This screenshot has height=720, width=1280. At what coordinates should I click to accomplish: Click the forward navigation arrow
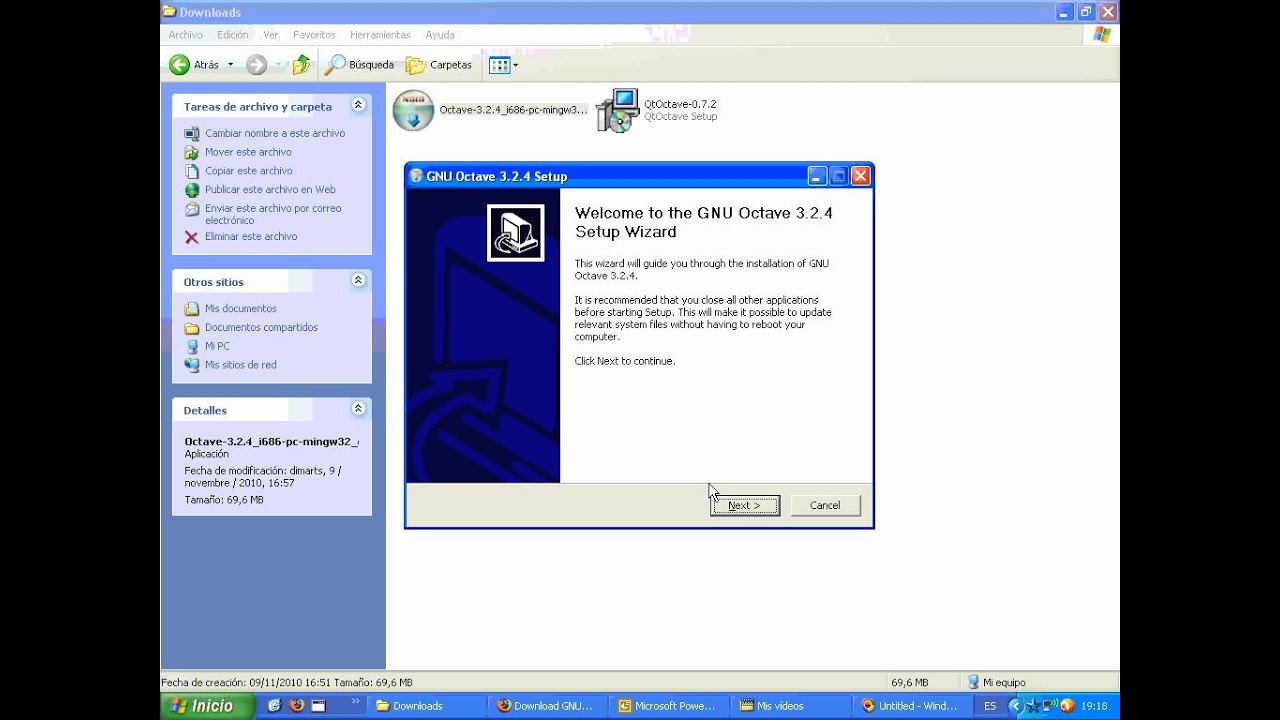[257, 65]
